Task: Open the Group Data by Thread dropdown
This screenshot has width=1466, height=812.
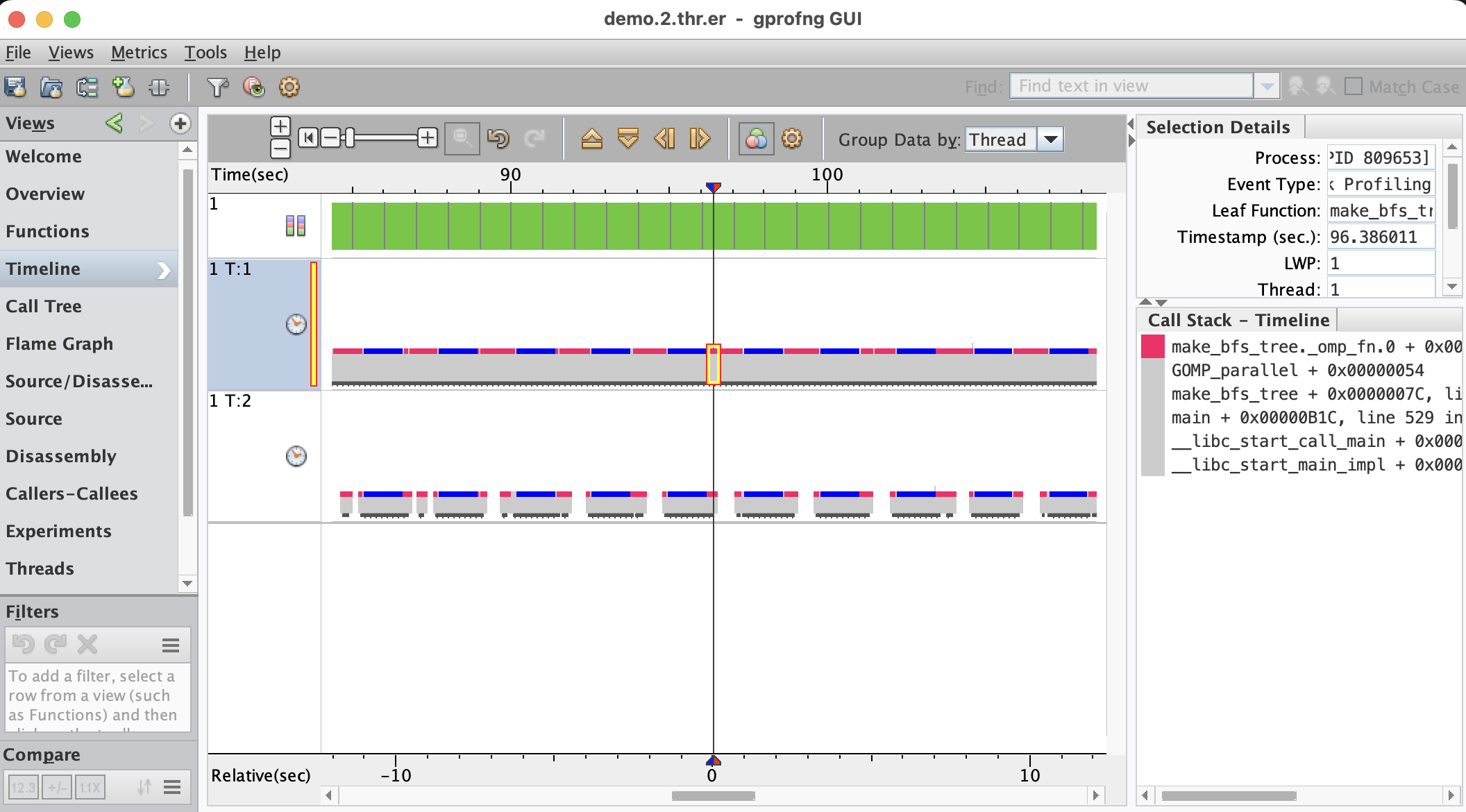Action: [x=1051, y=139]
